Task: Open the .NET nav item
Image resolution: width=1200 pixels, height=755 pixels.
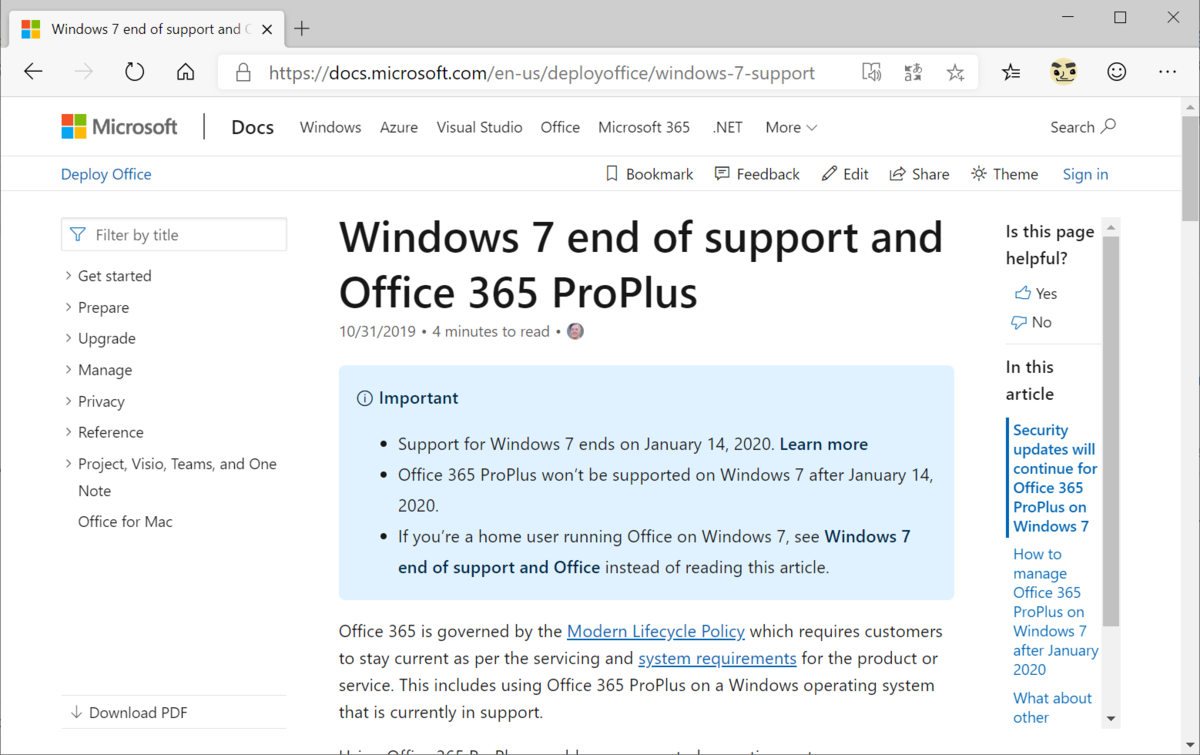Action: tap(727, 127)
